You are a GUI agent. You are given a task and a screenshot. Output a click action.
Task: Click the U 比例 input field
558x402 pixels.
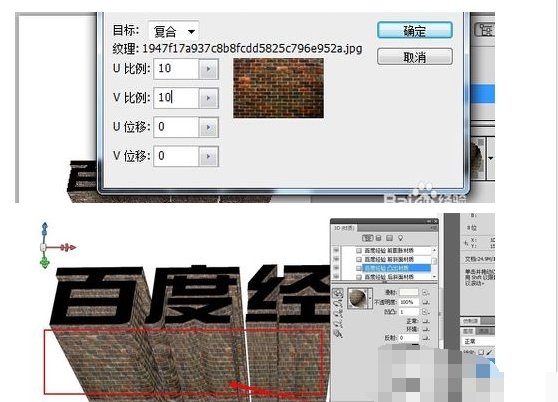(x=176, y=68)
